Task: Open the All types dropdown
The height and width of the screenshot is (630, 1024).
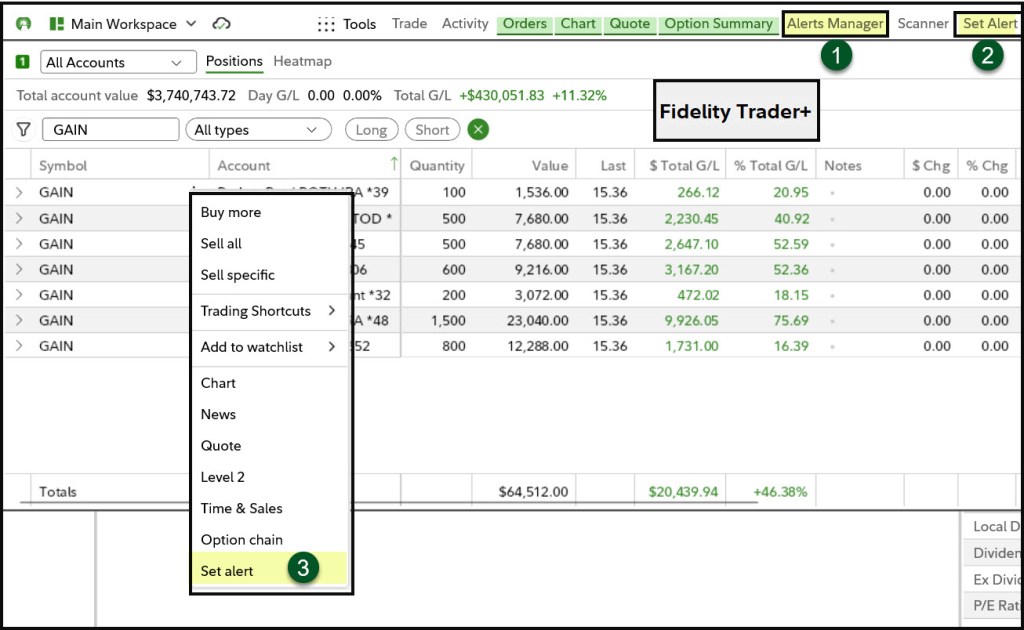Action: (258, 130)
